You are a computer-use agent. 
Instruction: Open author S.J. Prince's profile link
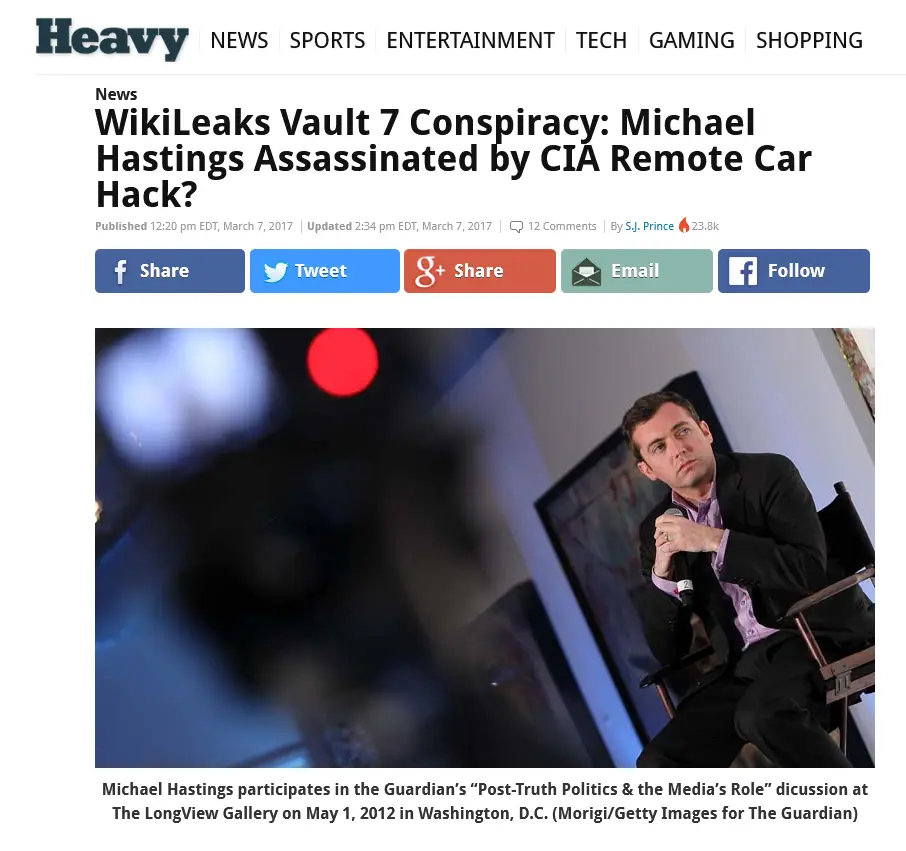649,226
